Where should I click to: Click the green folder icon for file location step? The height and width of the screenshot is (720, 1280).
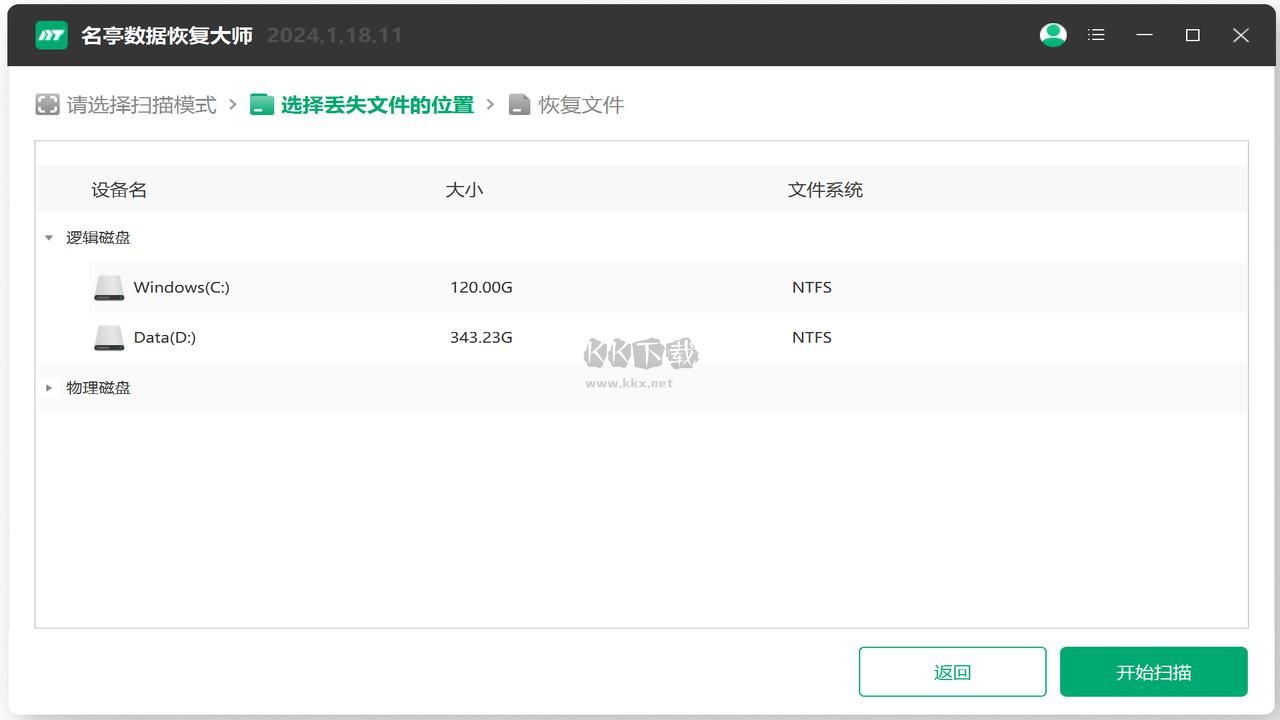262,103
